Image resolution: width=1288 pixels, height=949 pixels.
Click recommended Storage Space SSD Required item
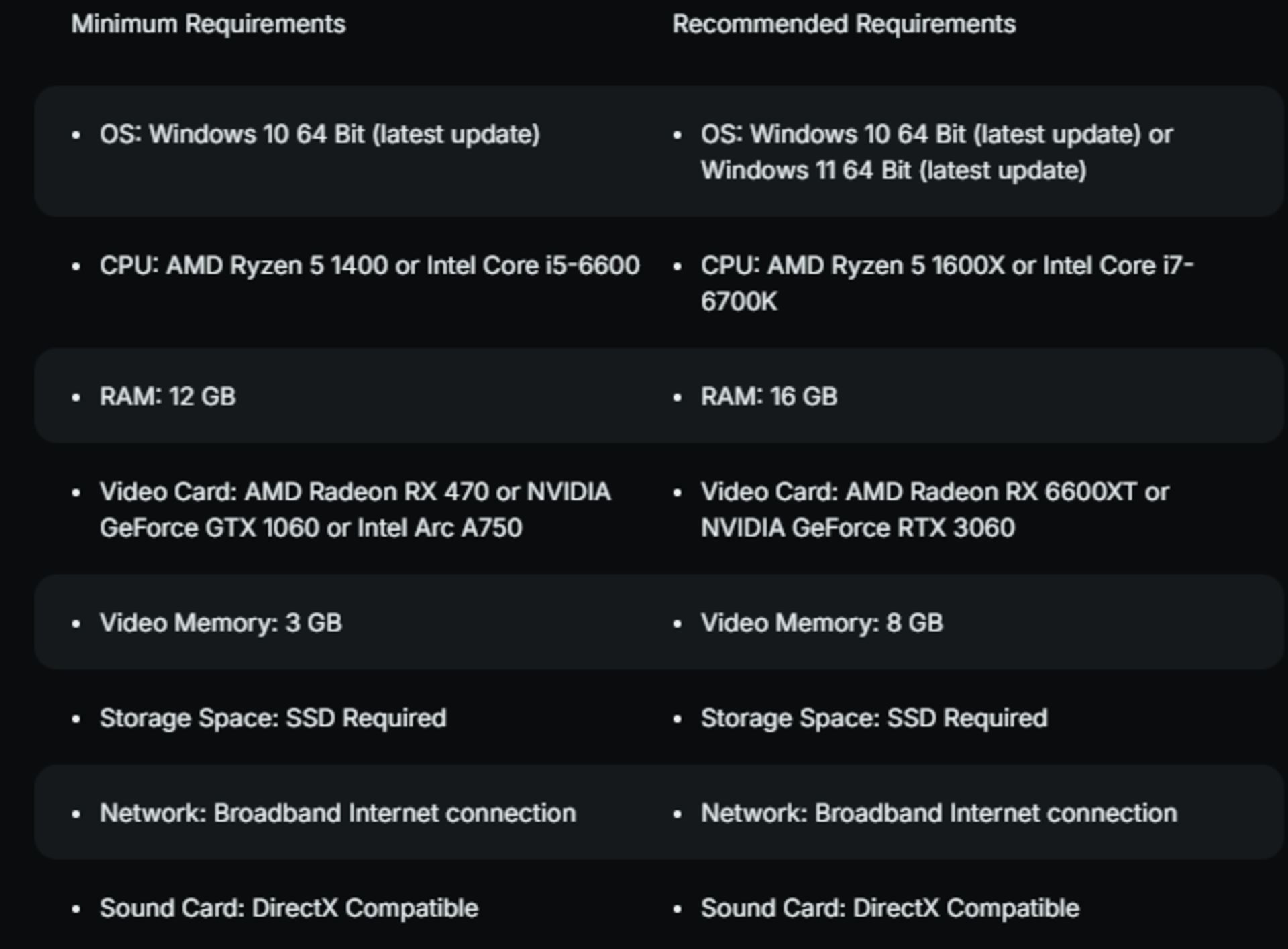(x=874, y=718)
